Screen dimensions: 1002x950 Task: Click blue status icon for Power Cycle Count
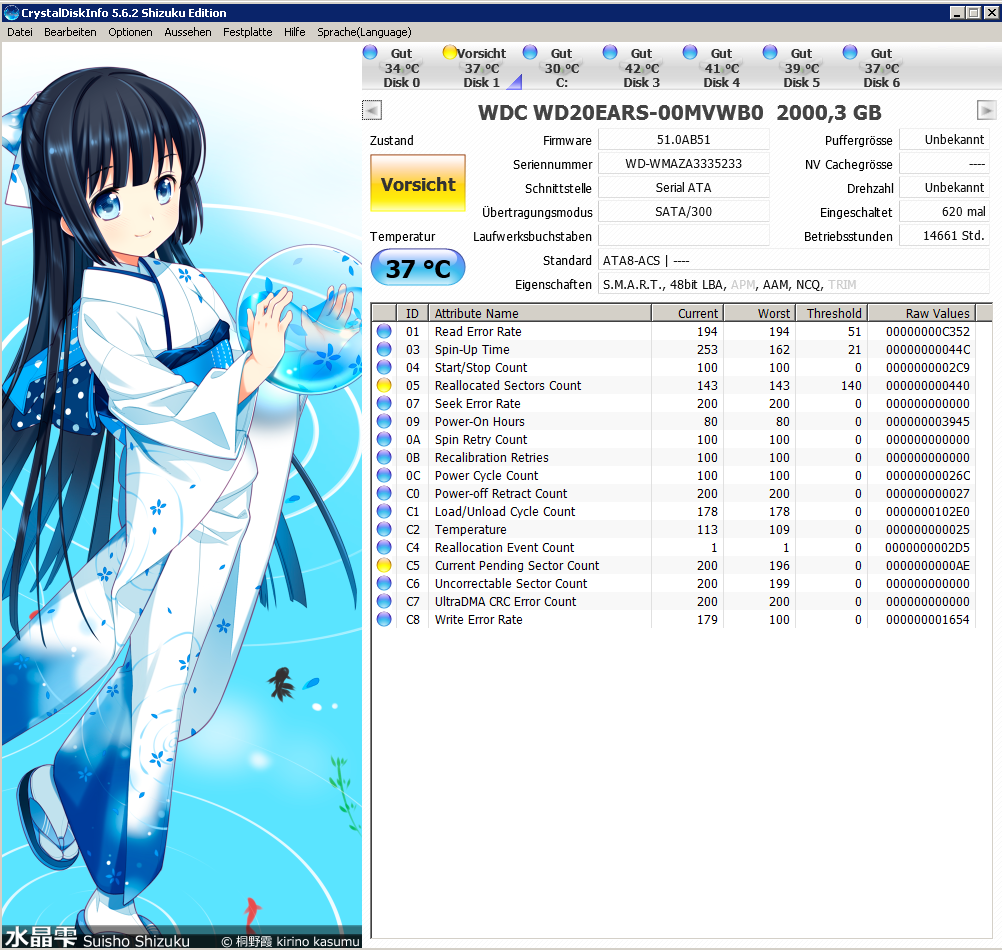pos(383,475)
